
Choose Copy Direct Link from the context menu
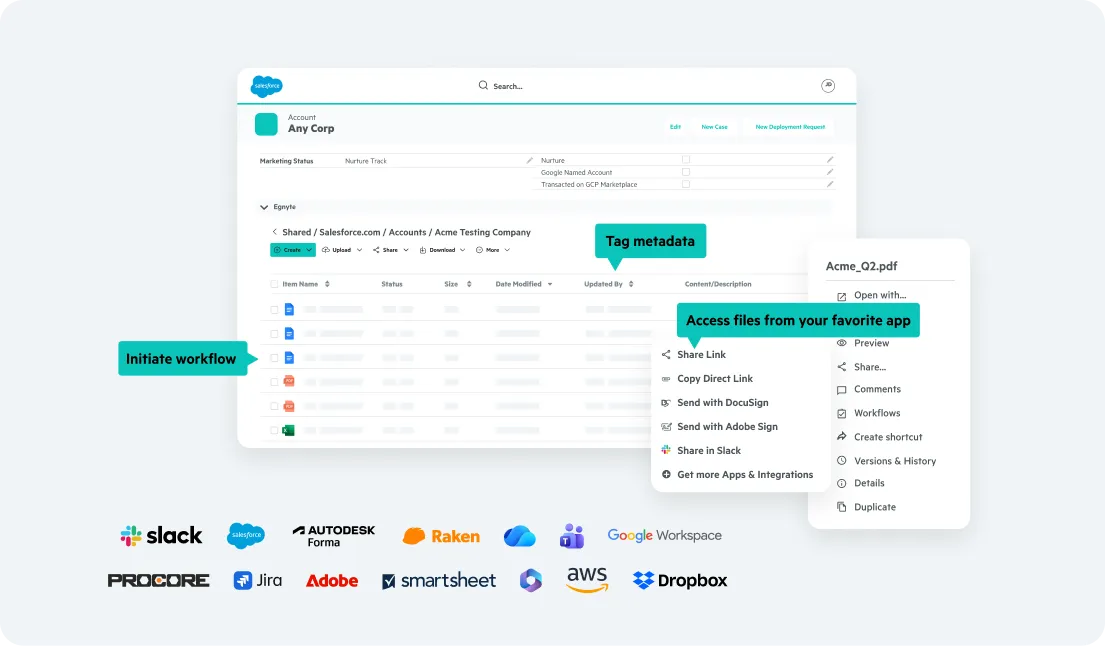click(707, 379)
